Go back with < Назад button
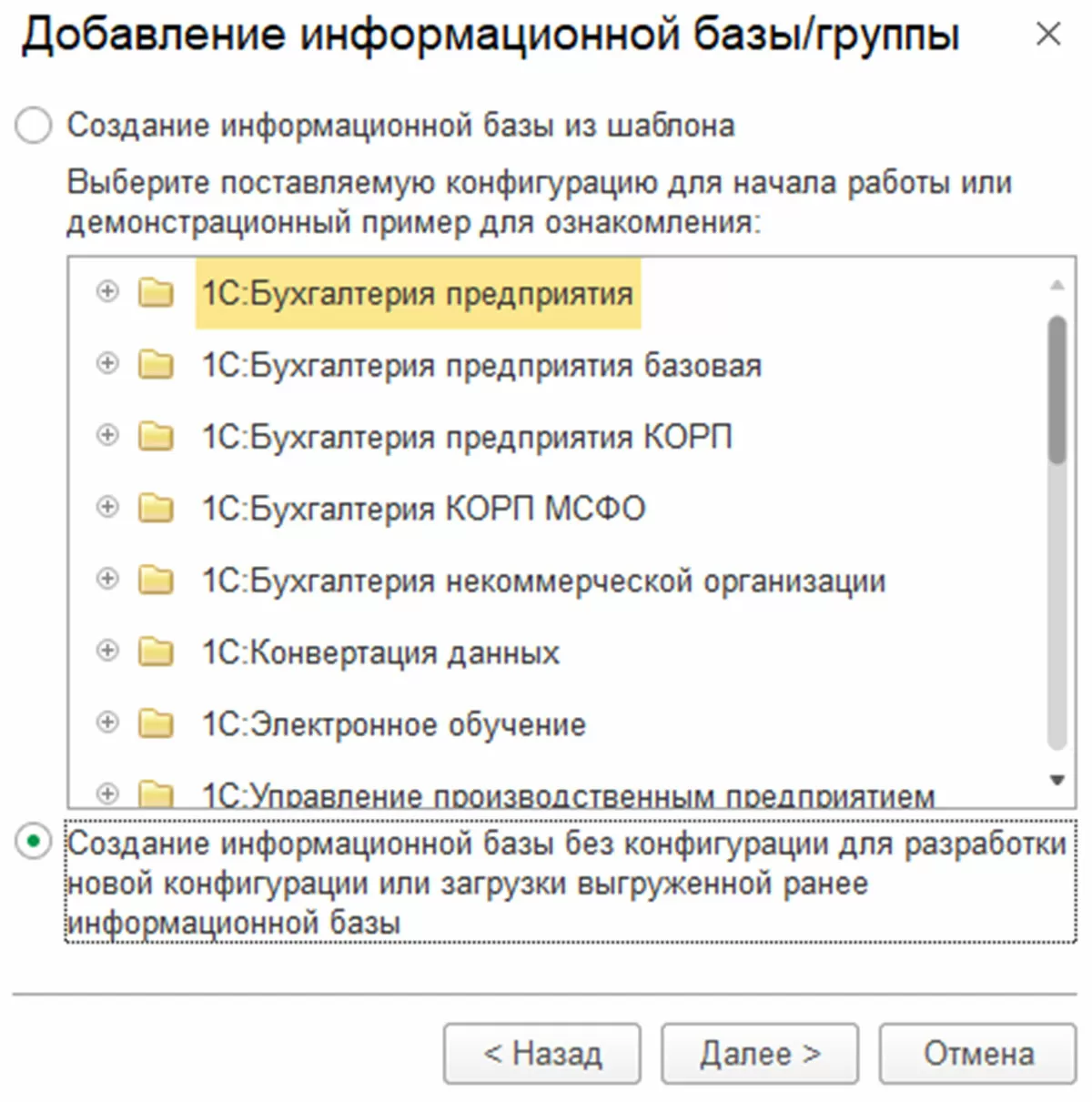Viewport: 1092px width, 1102px height. click(542, 1054)
